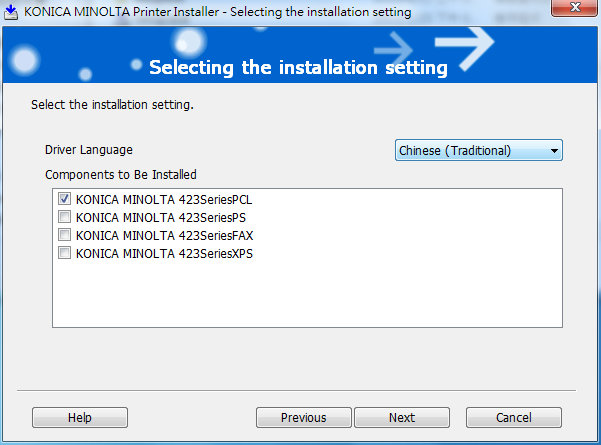Image resolution: width=601 pixels, height=445 pixels.
Task: Click the Driver Language dropdown arrow
Action: pyautogui.click(x=554, y=151)
